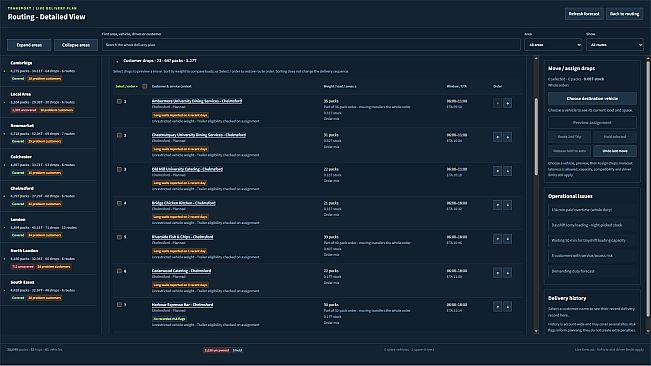Select the London area

(48, 227)
